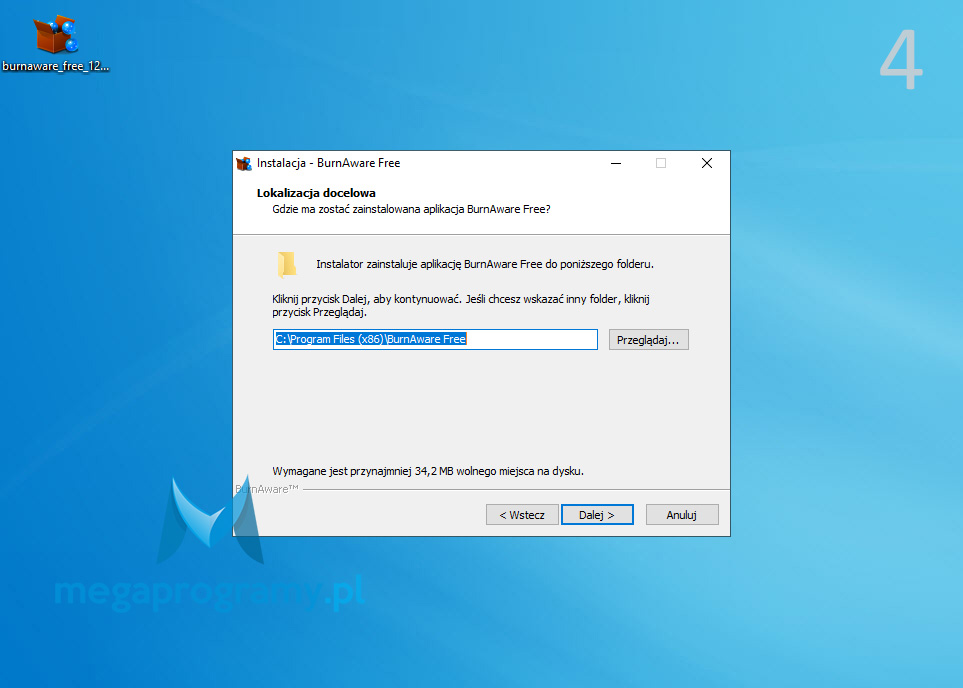Image resolution: width=963 pixels, height=688 pixels.
Task: Click the installation path field
Action: (435, 340)
